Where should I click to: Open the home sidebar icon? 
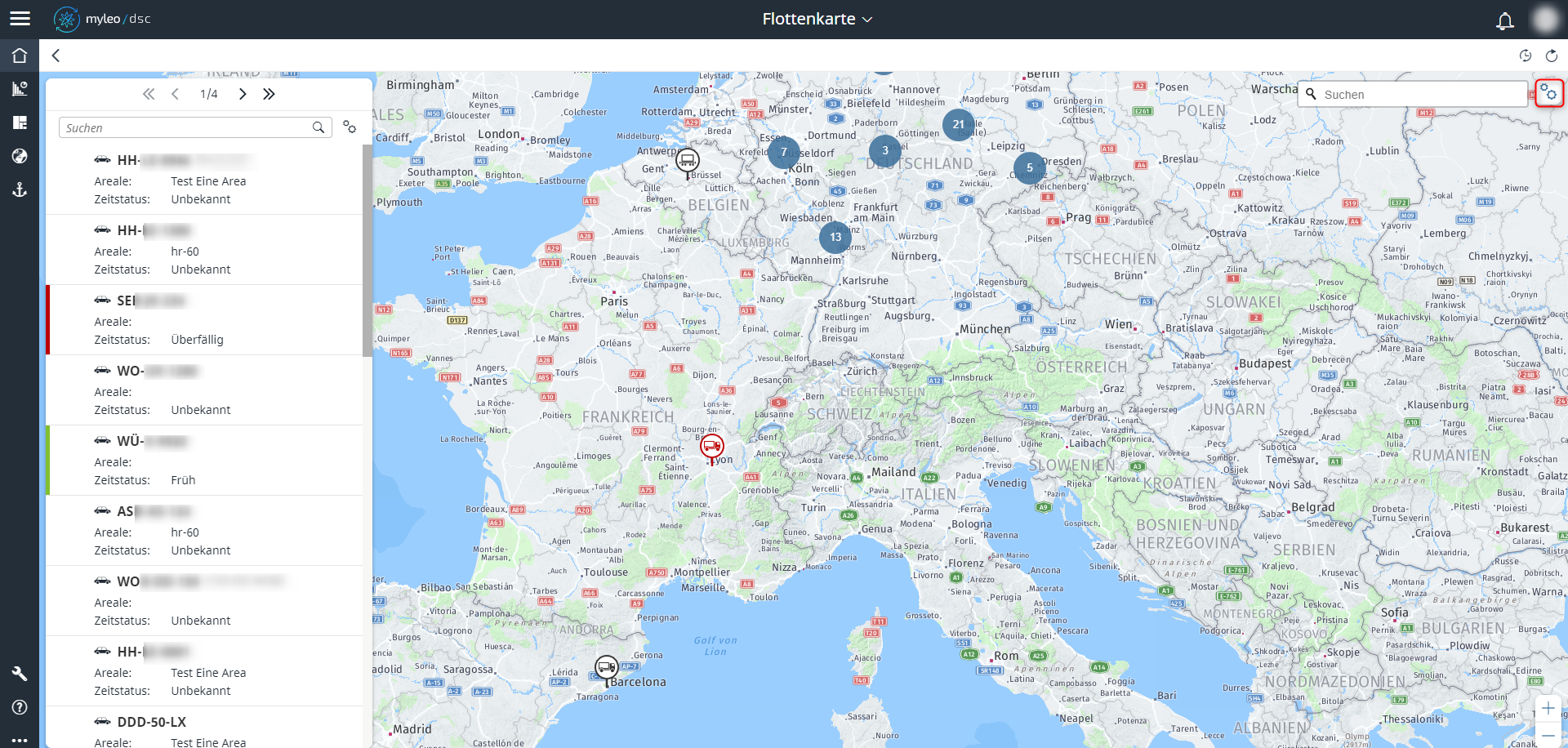click(20, 56)
